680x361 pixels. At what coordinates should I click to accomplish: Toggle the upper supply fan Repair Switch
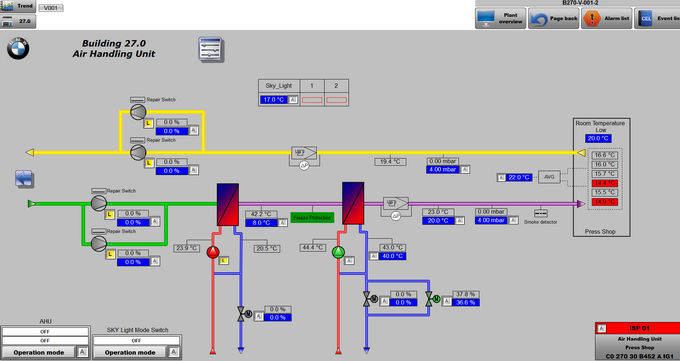[98, 191]
